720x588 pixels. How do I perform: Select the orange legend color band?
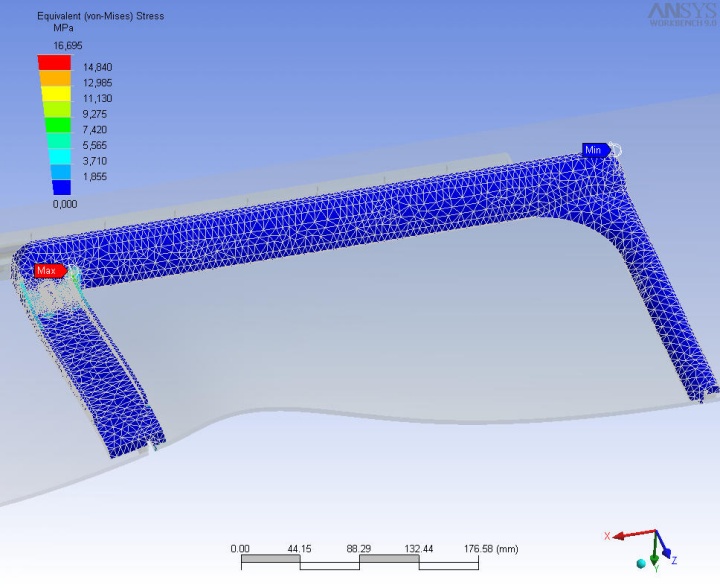[x=54, y=78]
